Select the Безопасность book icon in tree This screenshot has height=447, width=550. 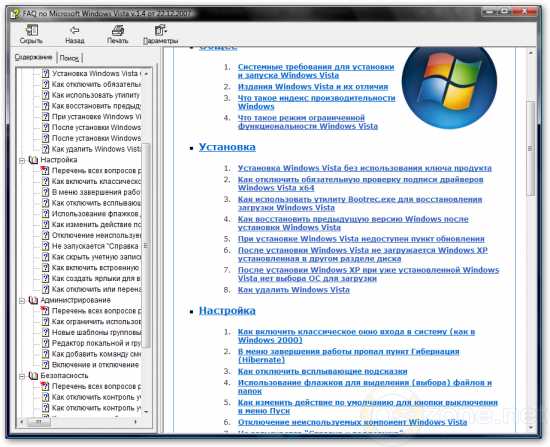click(33, 376)
